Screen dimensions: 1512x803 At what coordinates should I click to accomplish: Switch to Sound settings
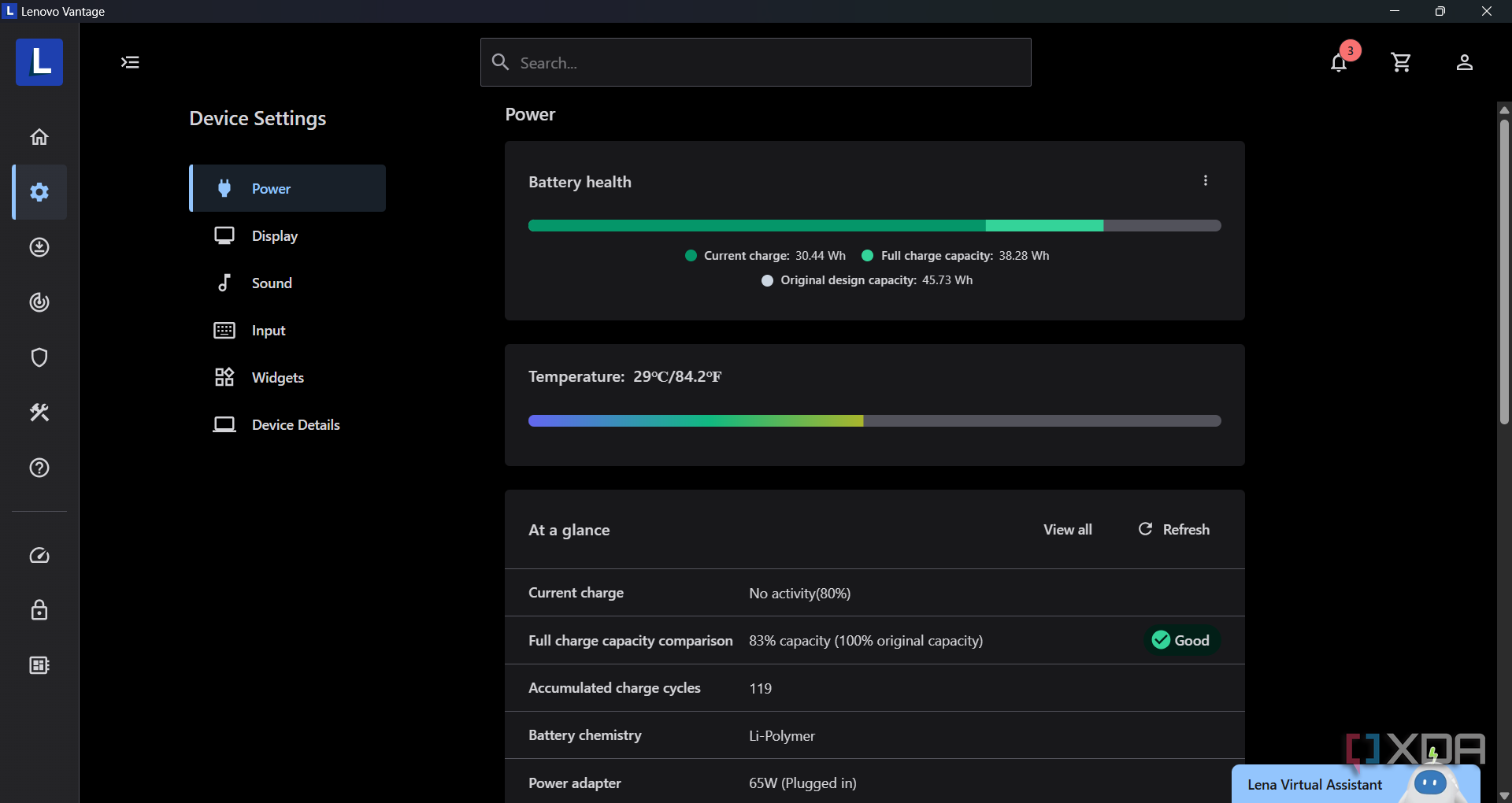287,283
